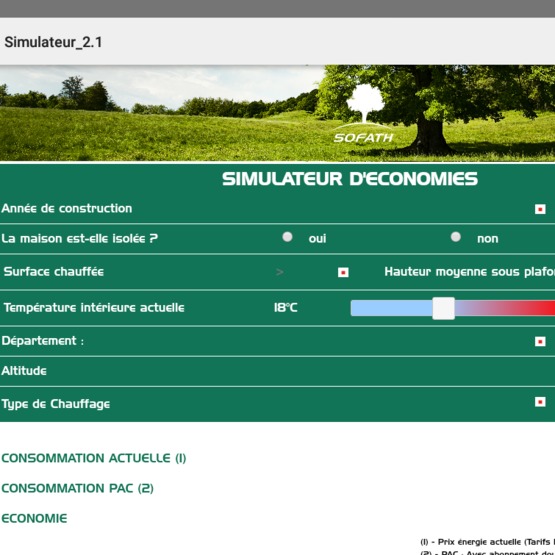Screen dimensions: 555x555
Task: Click the 'ECONOMIE' label
Action: (x=34, y=519)
